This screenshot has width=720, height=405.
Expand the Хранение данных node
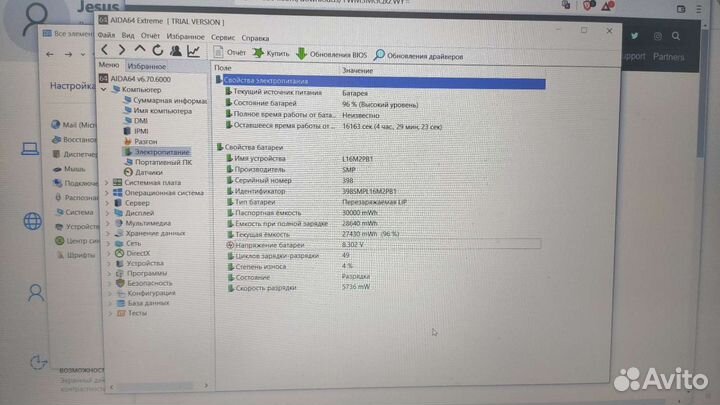point(109,233)
